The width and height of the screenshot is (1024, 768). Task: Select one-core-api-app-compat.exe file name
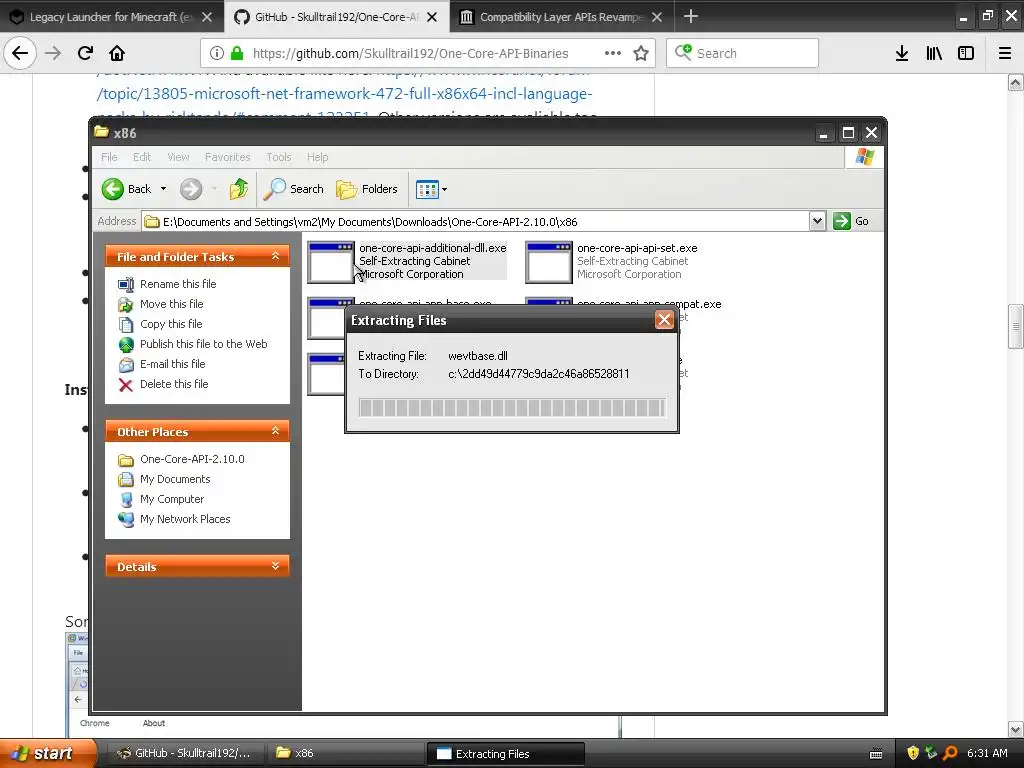[649, 304]
